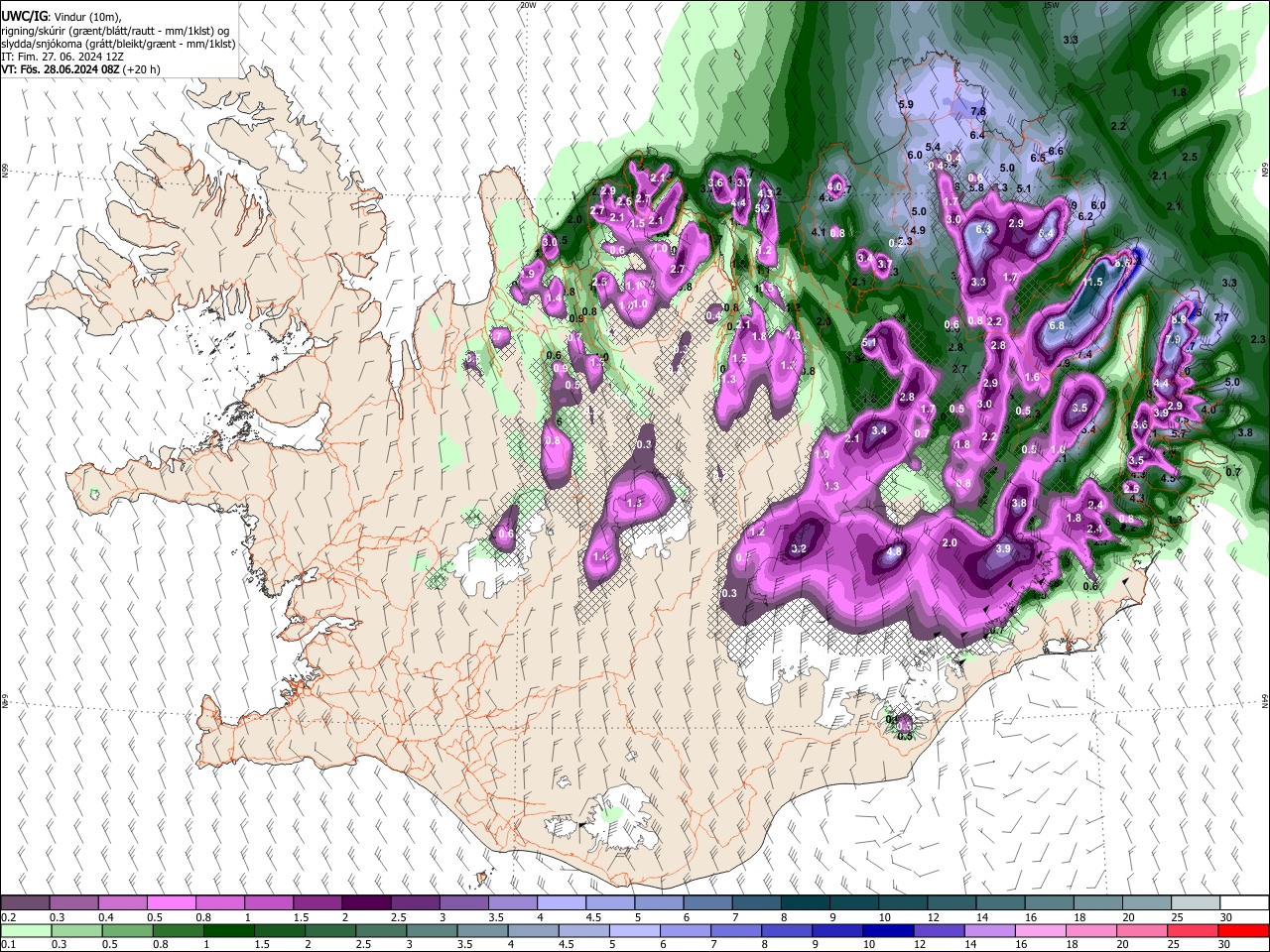Screen dimensions: 1270x952
Task: Click the "6.5" precipitation value on the map
Action: pos(1038,158)
